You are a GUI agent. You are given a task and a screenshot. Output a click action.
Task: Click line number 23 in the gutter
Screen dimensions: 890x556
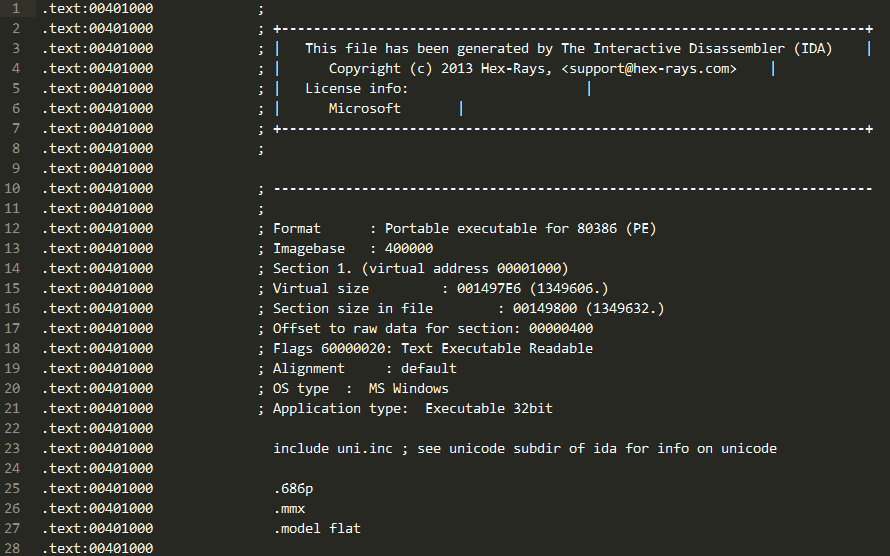(12, 449)
